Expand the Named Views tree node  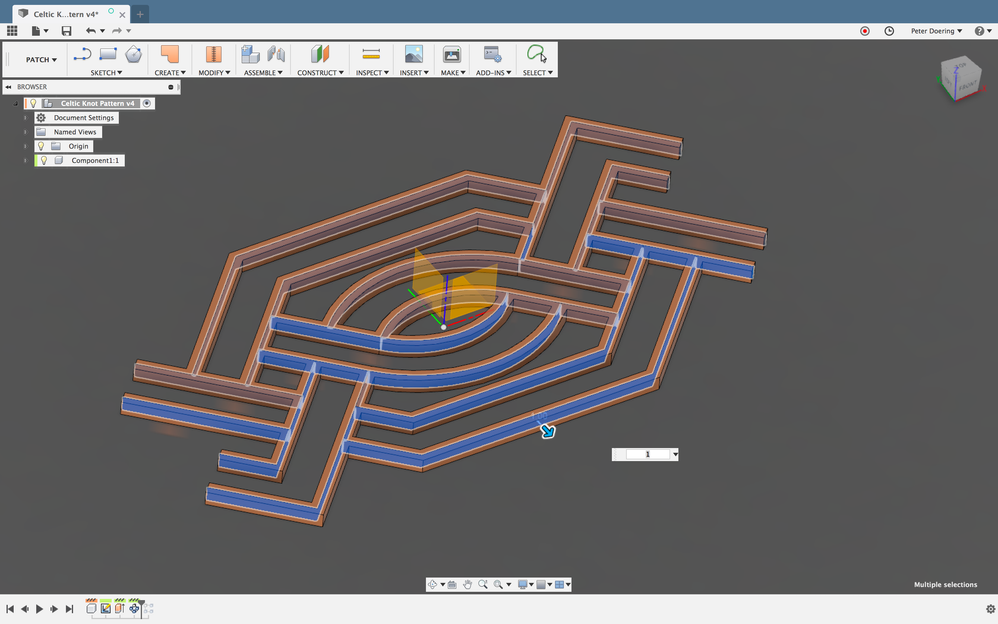(x=25, y=132)
